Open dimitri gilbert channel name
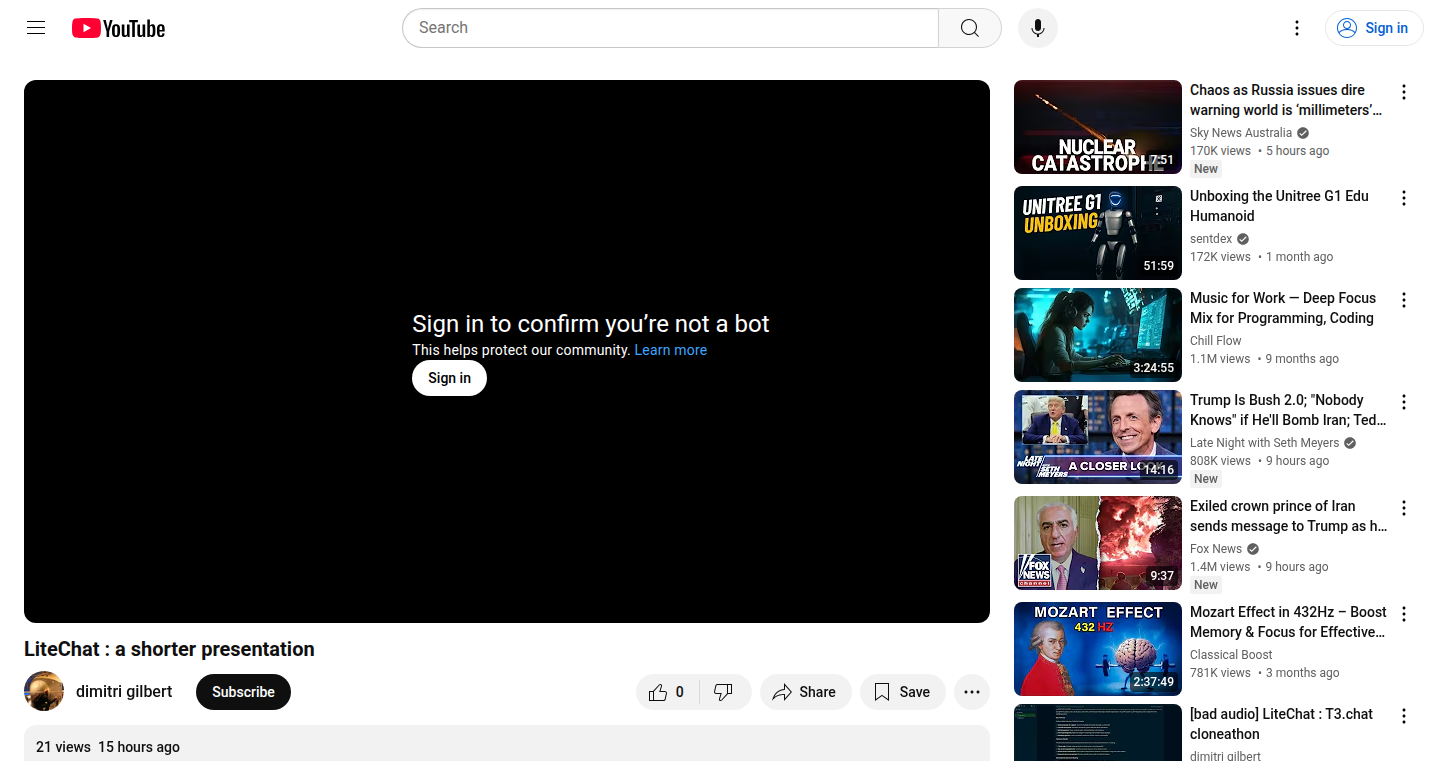 pos(124,691)
